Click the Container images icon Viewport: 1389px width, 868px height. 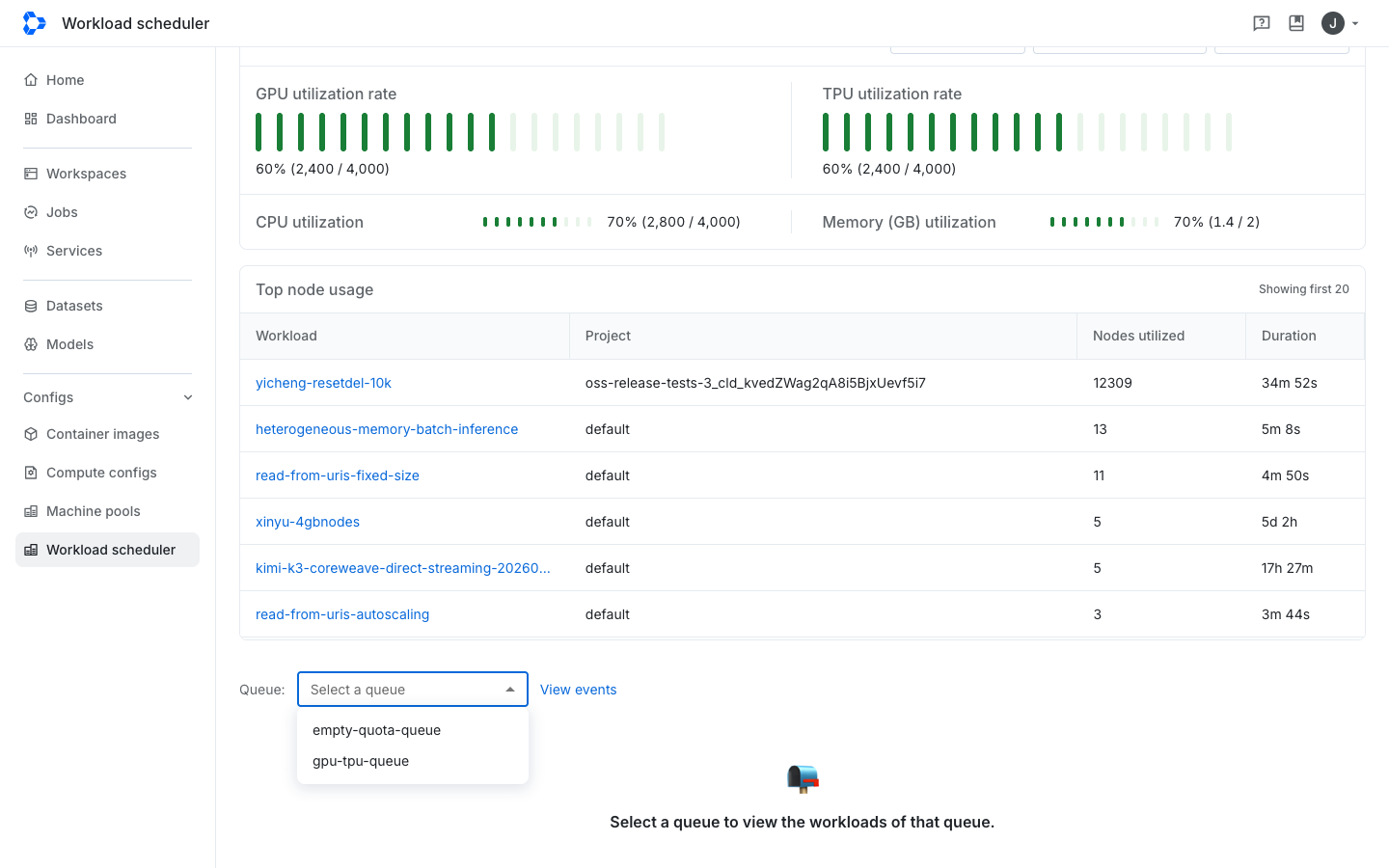tap(31, 434)
